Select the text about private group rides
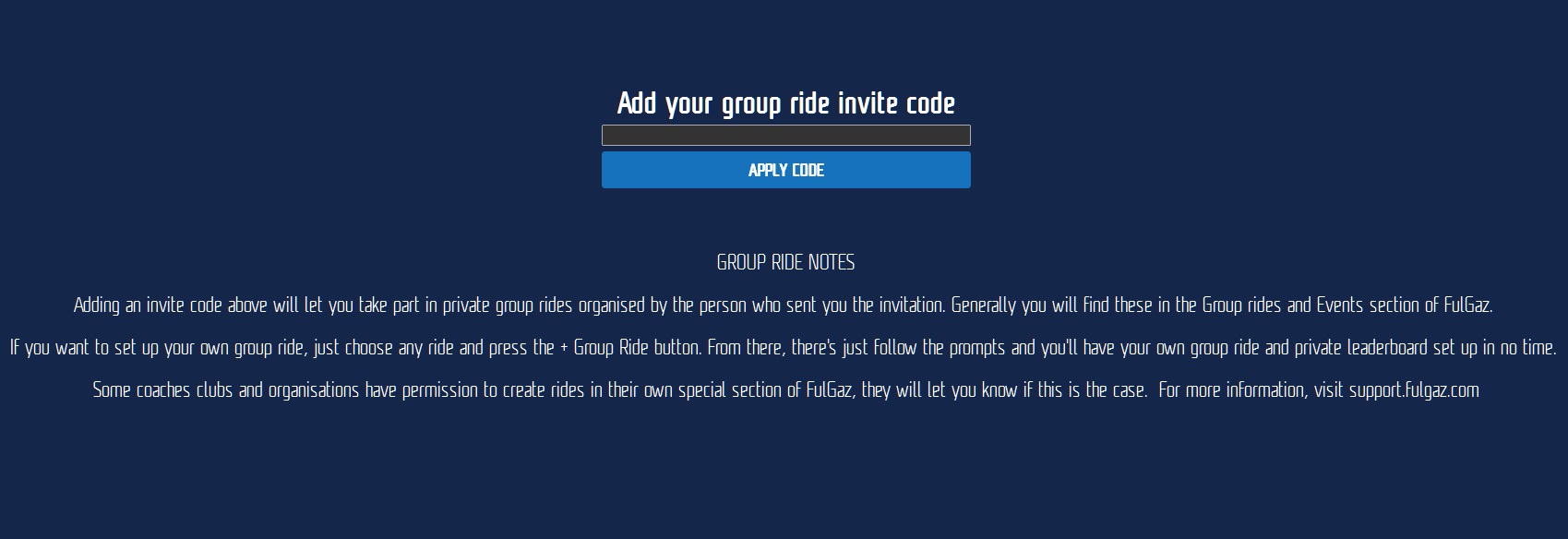1568x539 pixels. coord(784,303)
